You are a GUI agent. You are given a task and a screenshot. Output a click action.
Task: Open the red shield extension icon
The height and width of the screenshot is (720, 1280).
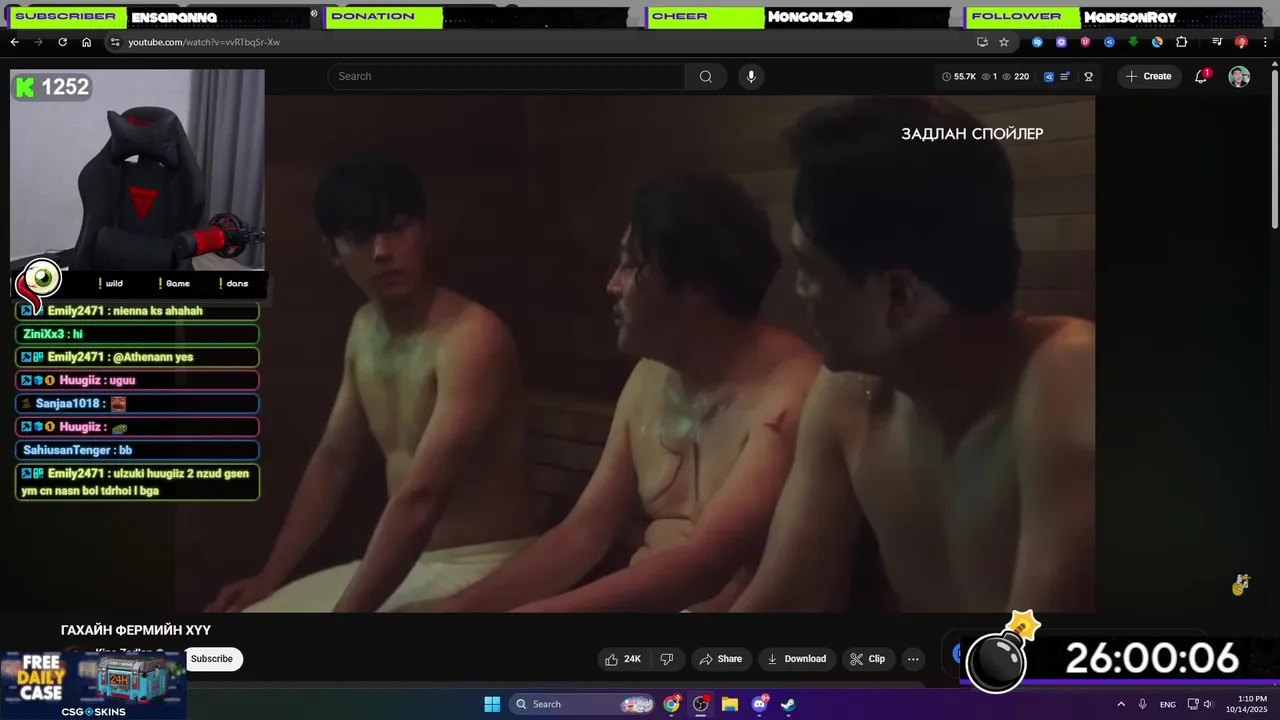[x=1085, y=42]
